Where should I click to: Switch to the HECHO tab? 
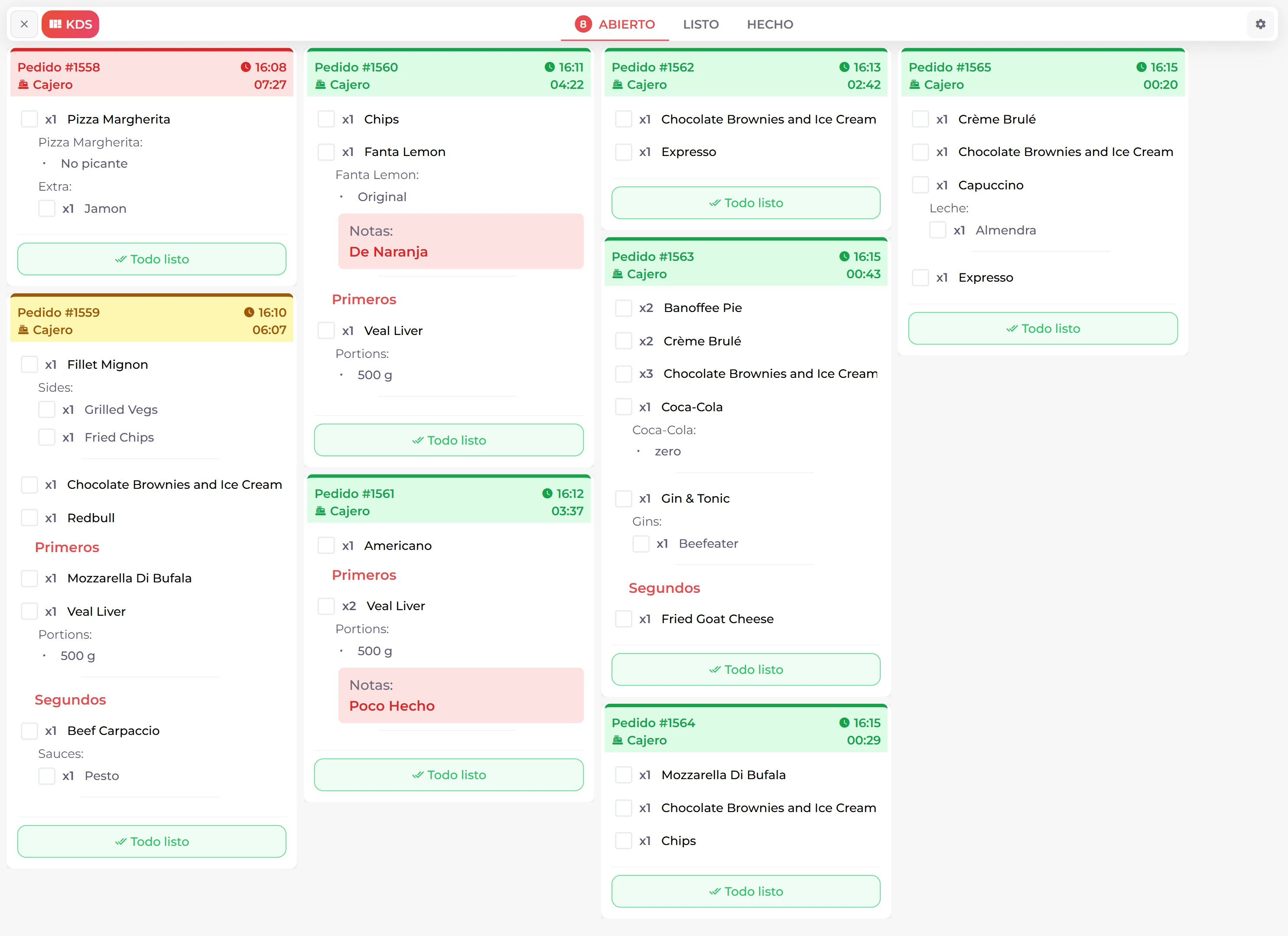pos(770,24)
